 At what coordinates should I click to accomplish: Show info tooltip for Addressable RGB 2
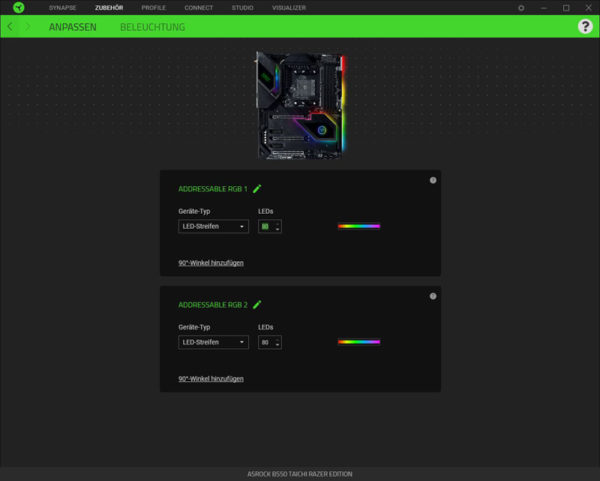(433, 296)
